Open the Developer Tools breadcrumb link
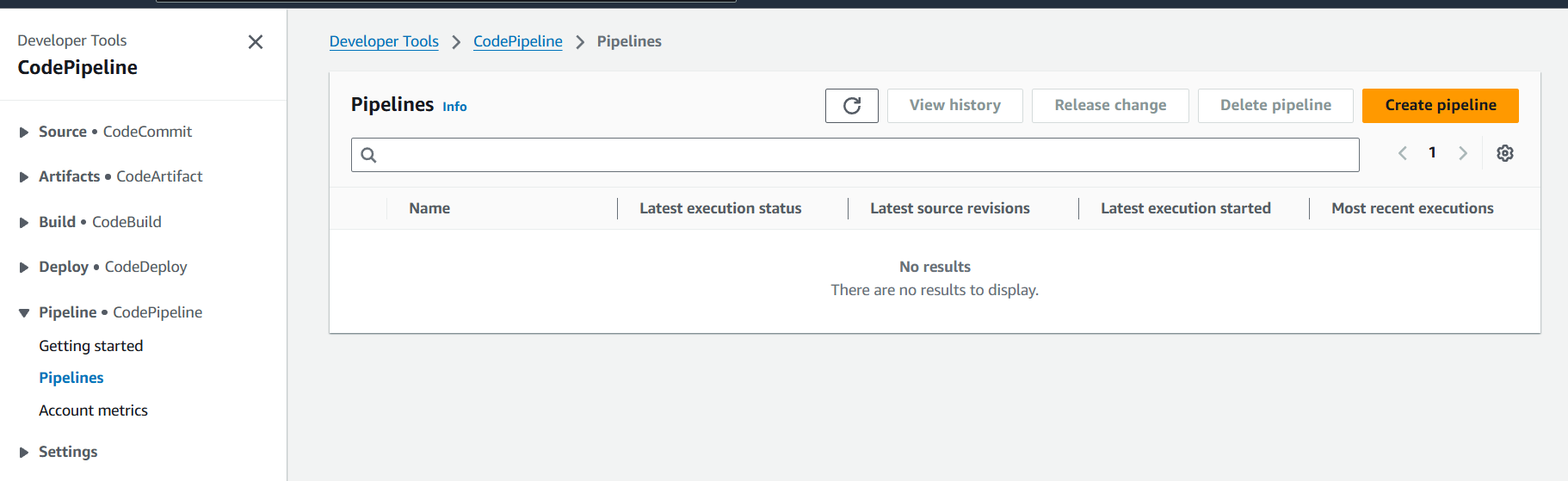Image resolution: width=1568 pixels, height=481 pixels. [x=384, y=41]
